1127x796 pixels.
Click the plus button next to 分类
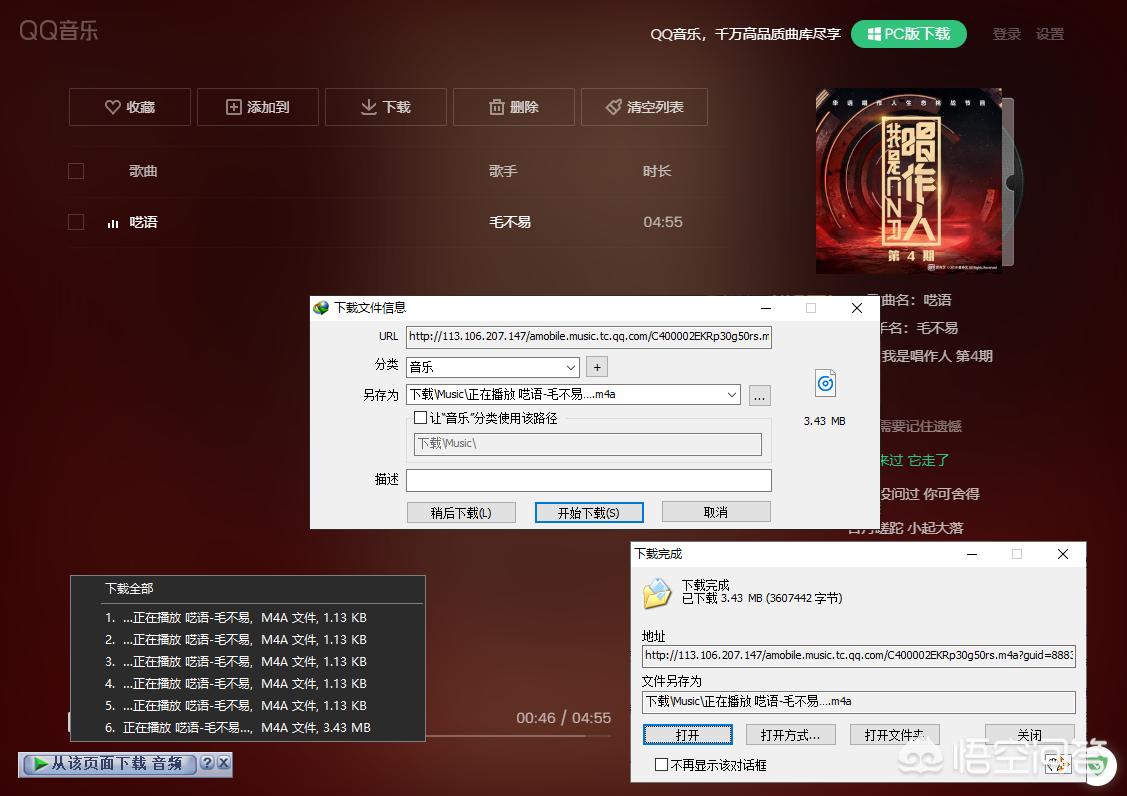(x=597, y=367)
